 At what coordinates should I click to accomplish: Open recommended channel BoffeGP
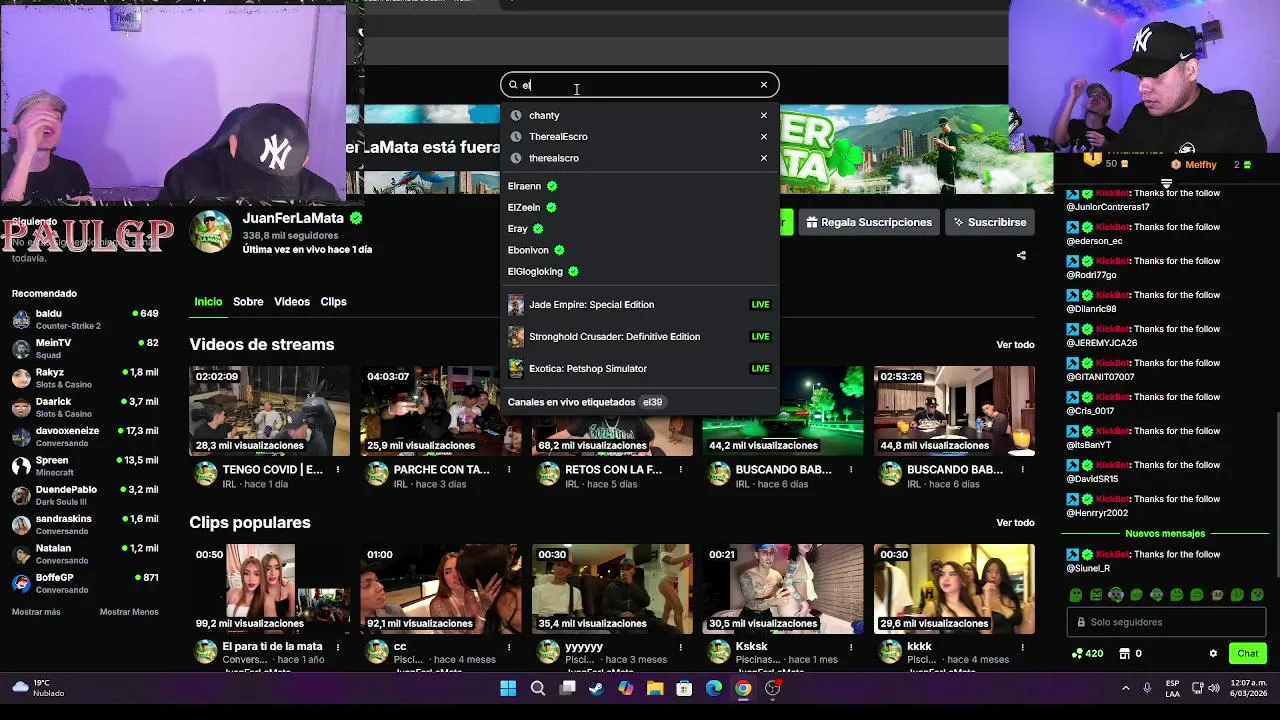(85, 583)
